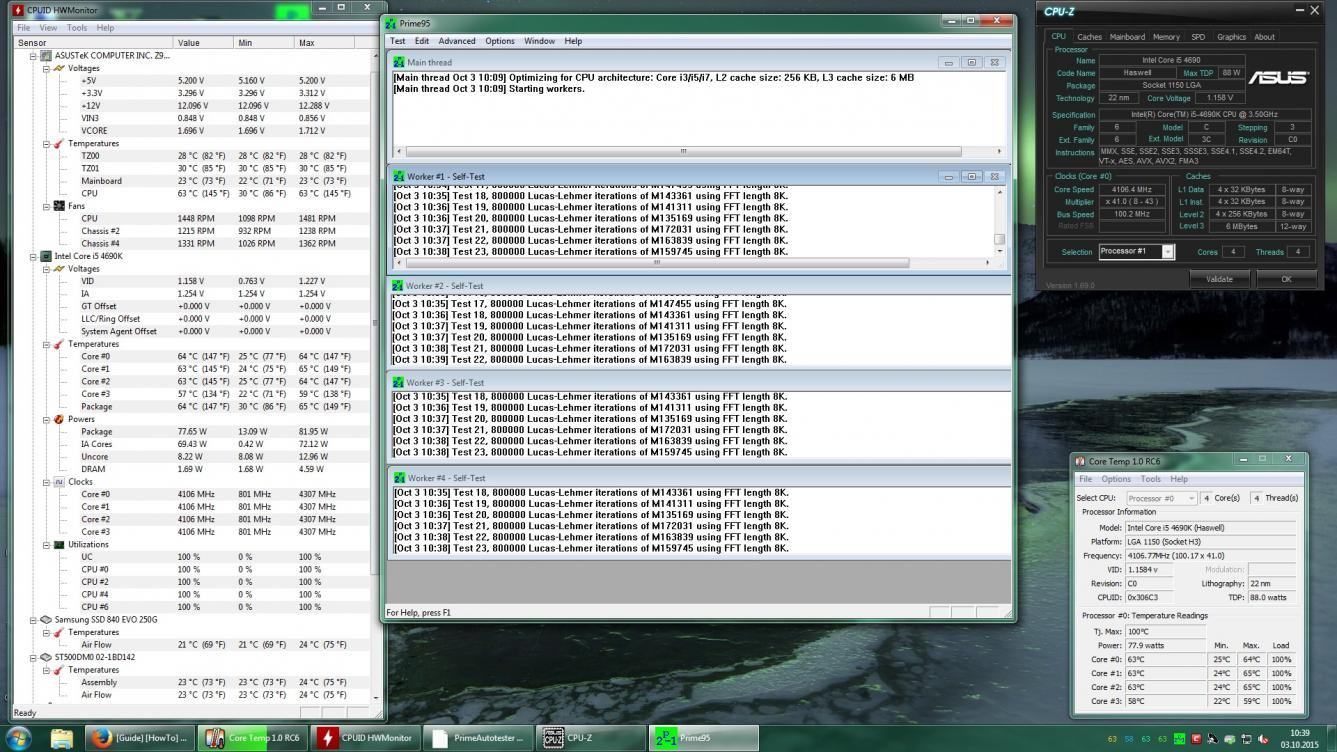Click the Validate button in CPU-Z
The width and height of the screenshot is (1337, 752).
1219,279
